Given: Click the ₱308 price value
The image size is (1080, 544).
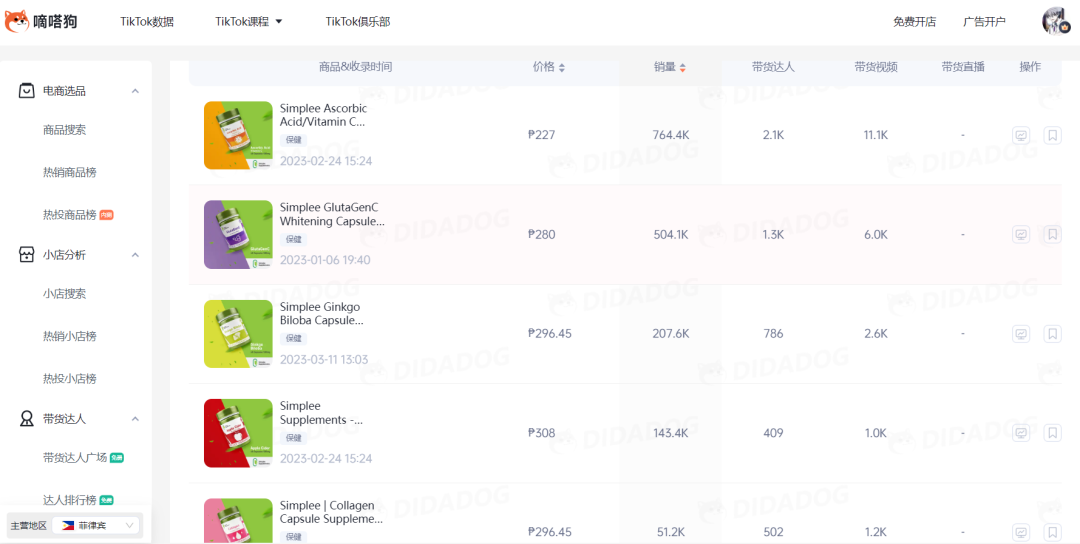Looking at the screenshot, I should click(541, 432).
